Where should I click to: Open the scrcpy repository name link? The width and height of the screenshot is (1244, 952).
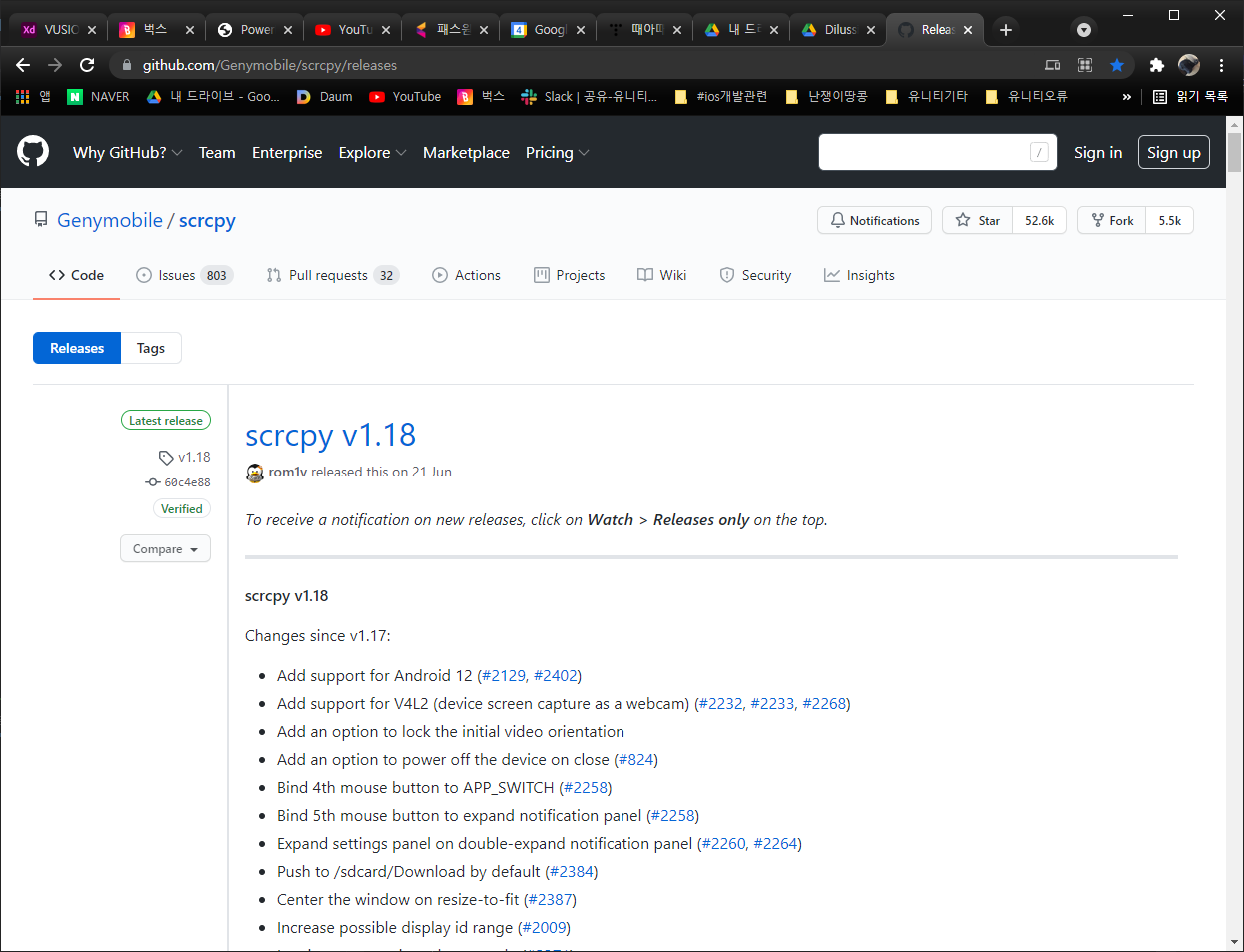point(207,220)
